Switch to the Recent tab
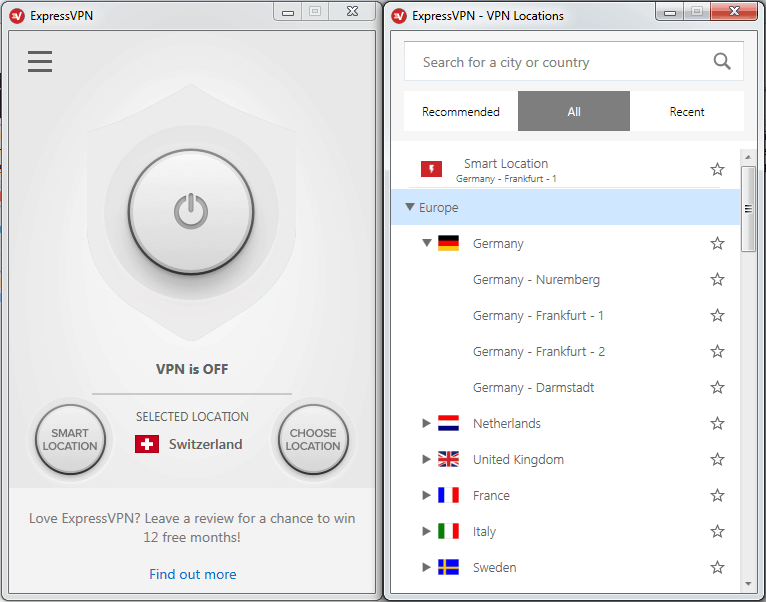Viewport: 766px width, 602px height. click(x=687, y=111)
